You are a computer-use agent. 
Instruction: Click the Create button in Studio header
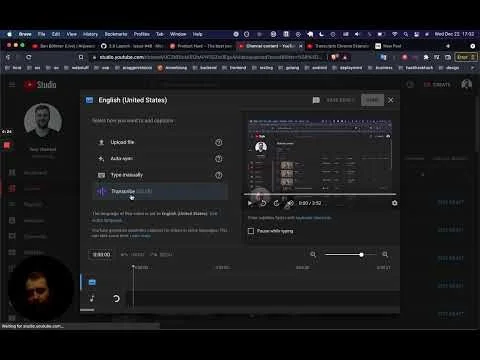tap(437, 85)
